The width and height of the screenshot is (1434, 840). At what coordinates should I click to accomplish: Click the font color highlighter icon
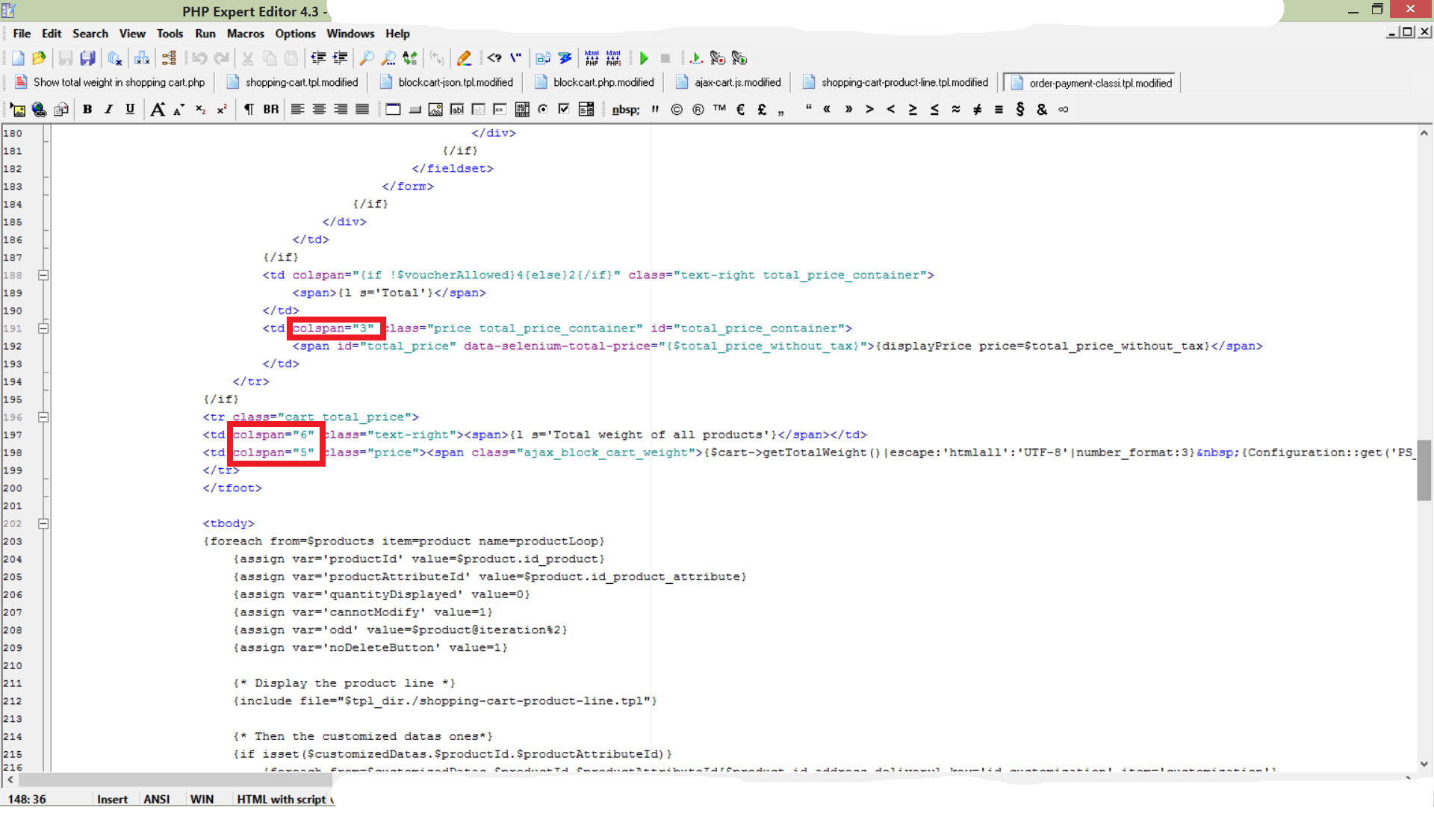click(x=464, y=58)
